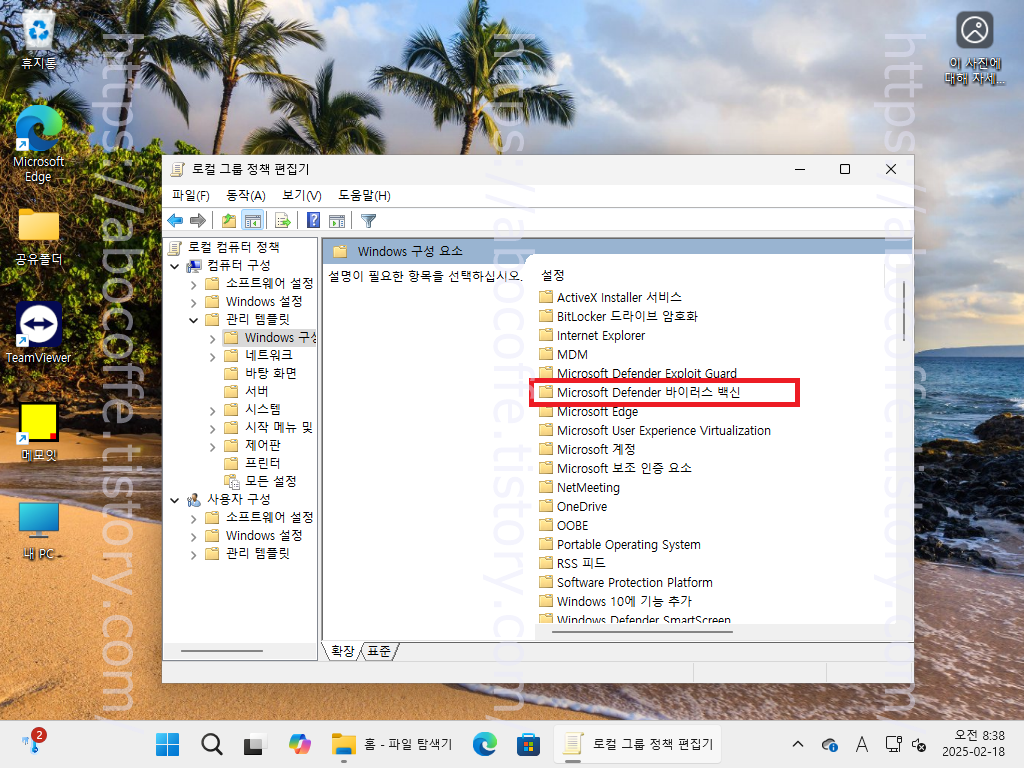Open the 보기(V) menu
This screenshot has height=768, width=1024.
[x=302, y=195]
